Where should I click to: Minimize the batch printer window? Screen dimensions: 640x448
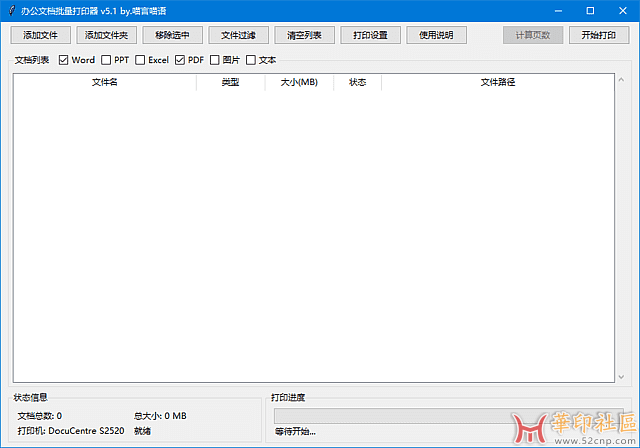pos(558,11)
